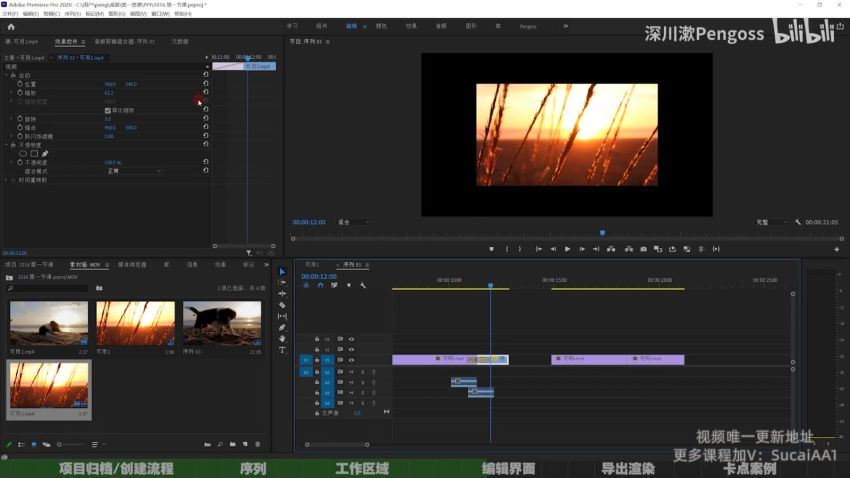Toggle the Opacity animation stopwatch
Screen dimensions: 850x478
coord(20,162)
